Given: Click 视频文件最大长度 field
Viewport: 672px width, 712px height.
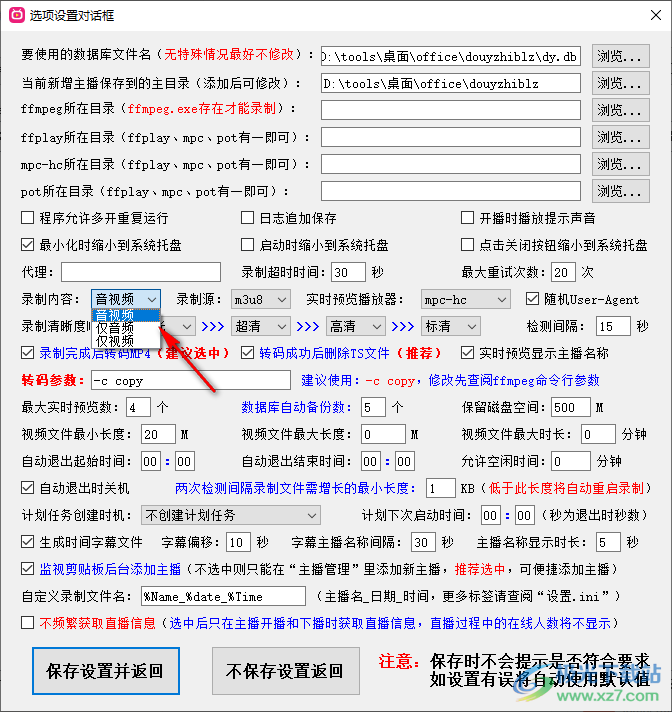Looking at the screenshot, I should [383, 434].
